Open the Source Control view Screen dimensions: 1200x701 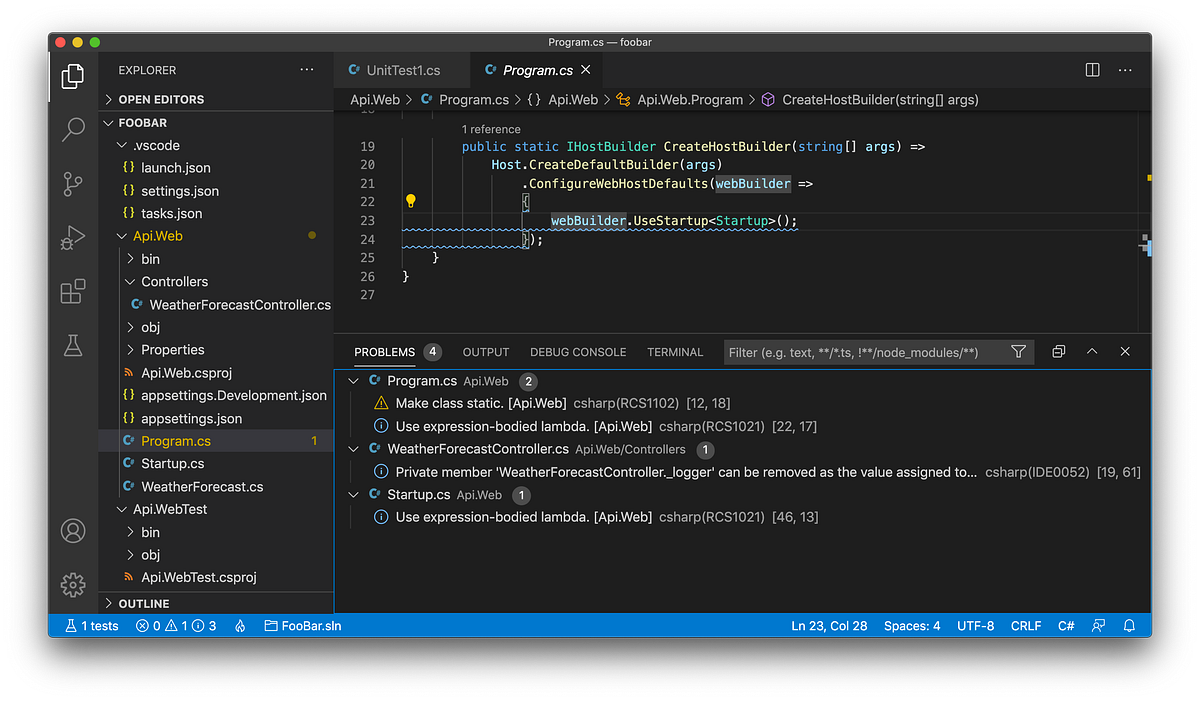(x=73, y=184)
